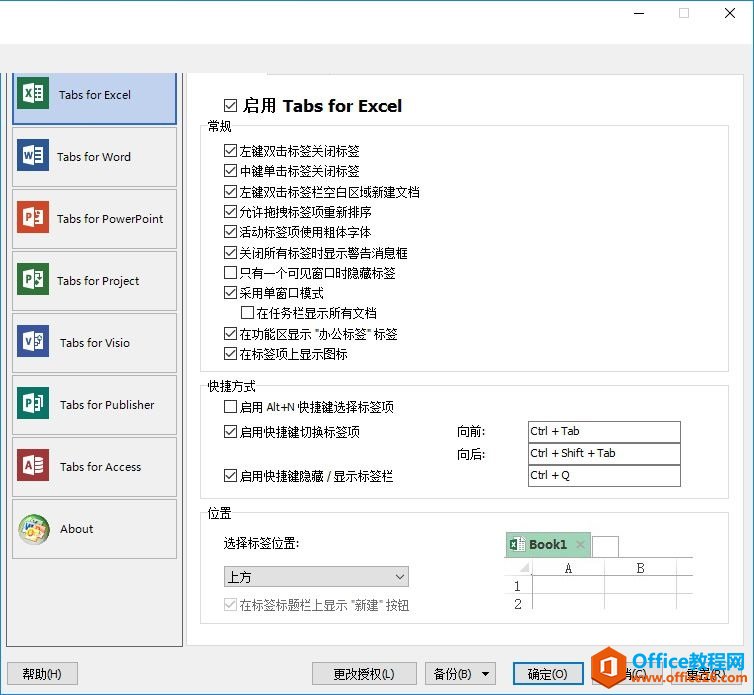The image size is (754, 695).
Task: Close the Book1 preview tab via its X
Action: click(580, 544)
